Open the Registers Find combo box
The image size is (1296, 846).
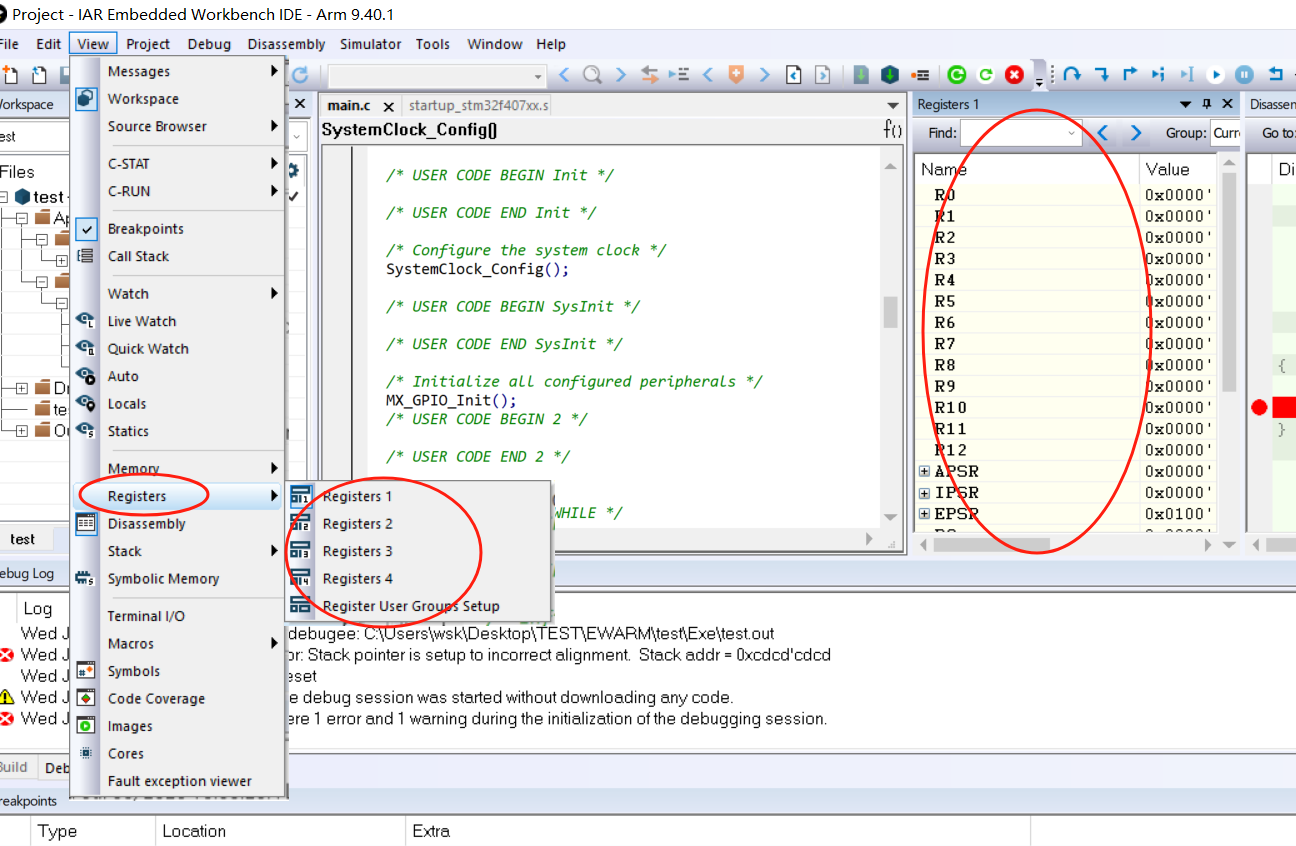[x=1021, y=133]
